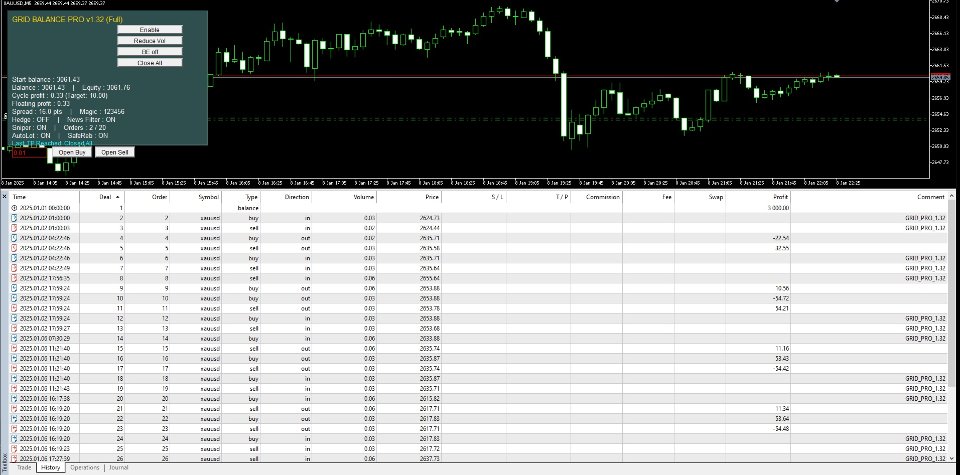This screenshot has width=960, height=475.
Task: Click the Swap column header
Action: click(700, 197)
